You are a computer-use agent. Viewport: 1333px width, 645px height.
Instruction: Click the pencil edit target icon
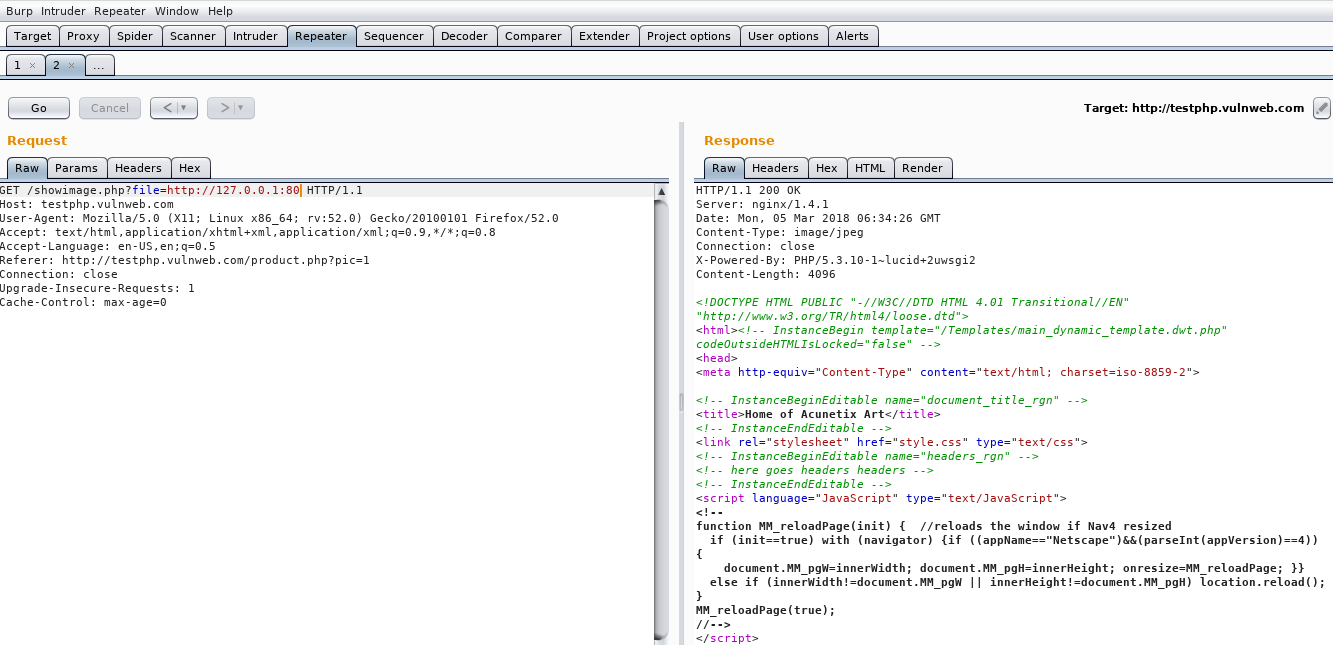[1321, 108]
